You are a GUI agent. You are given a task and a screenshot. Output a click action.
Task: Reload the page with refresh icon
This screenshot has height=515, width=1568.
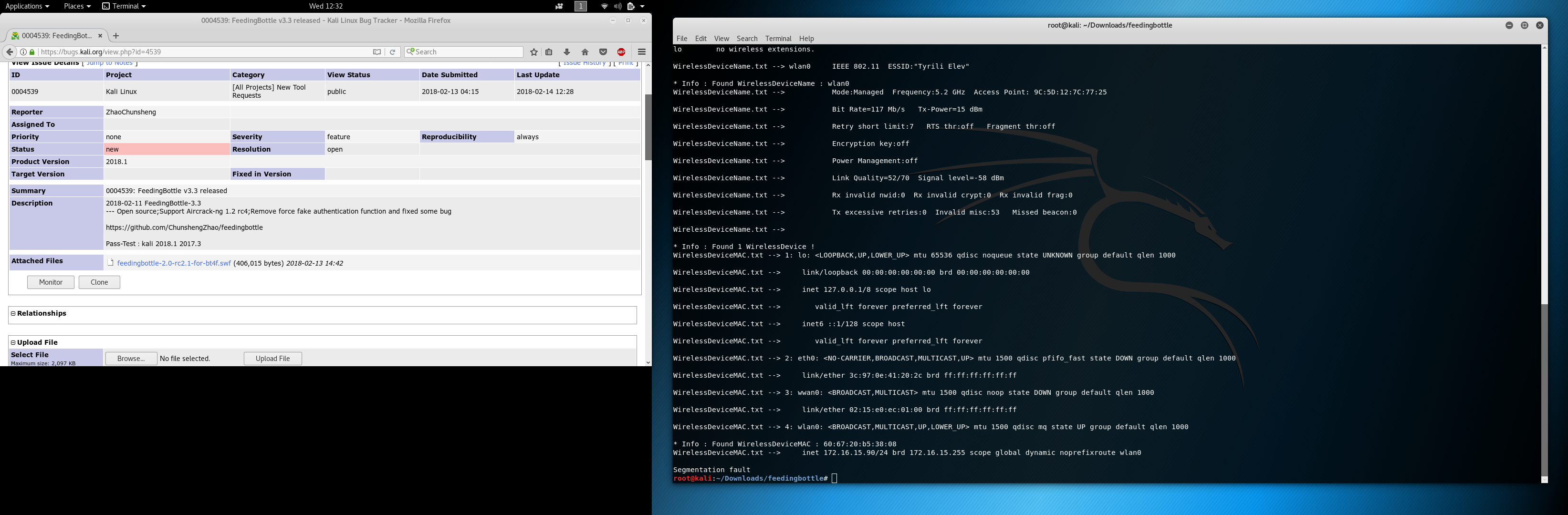pos(393,51)
